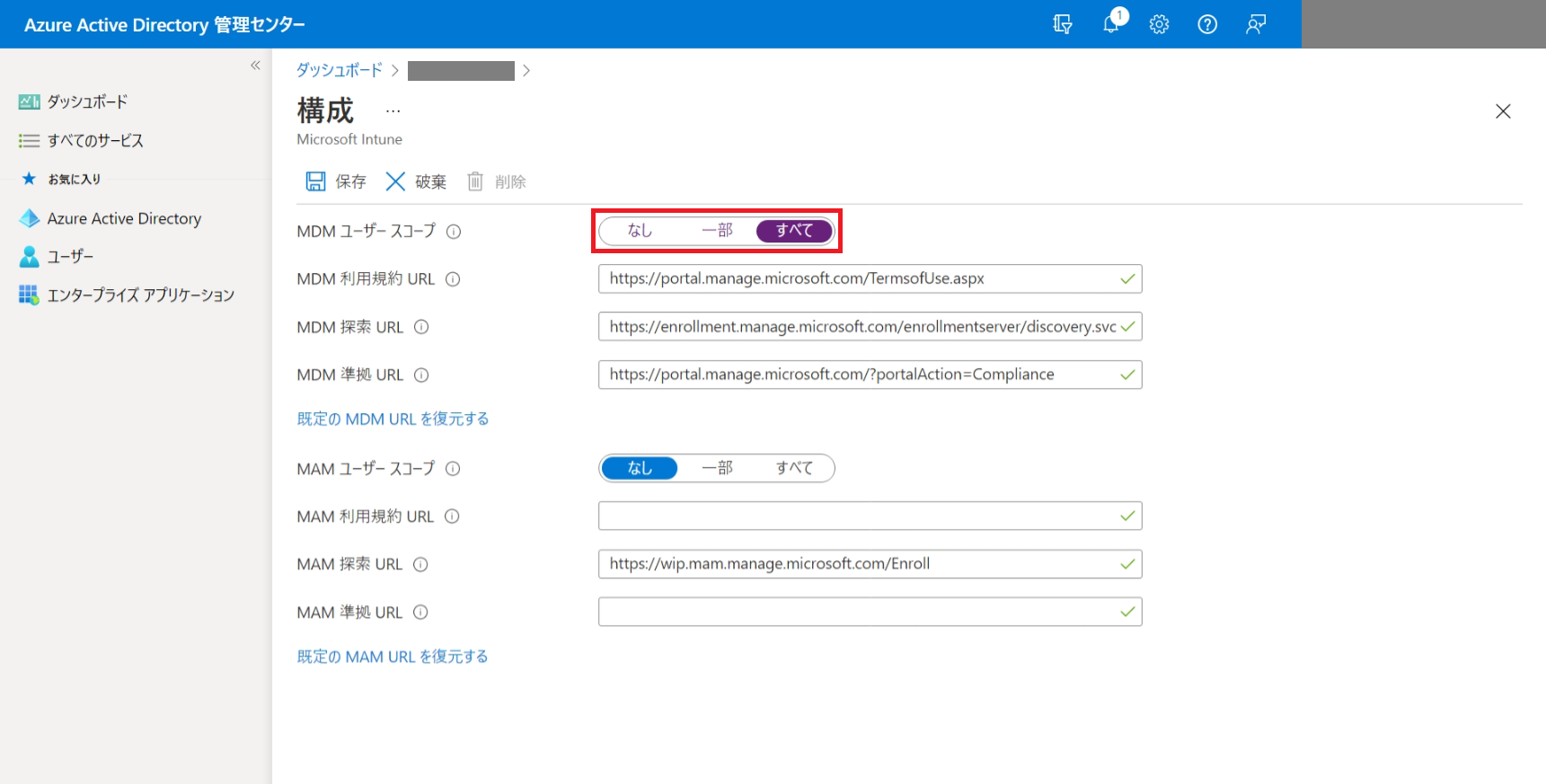The height and width of the screenshot is (784, 1546).
Task: Click the MDM 探索 URL input field
Action: click(870, 327)
